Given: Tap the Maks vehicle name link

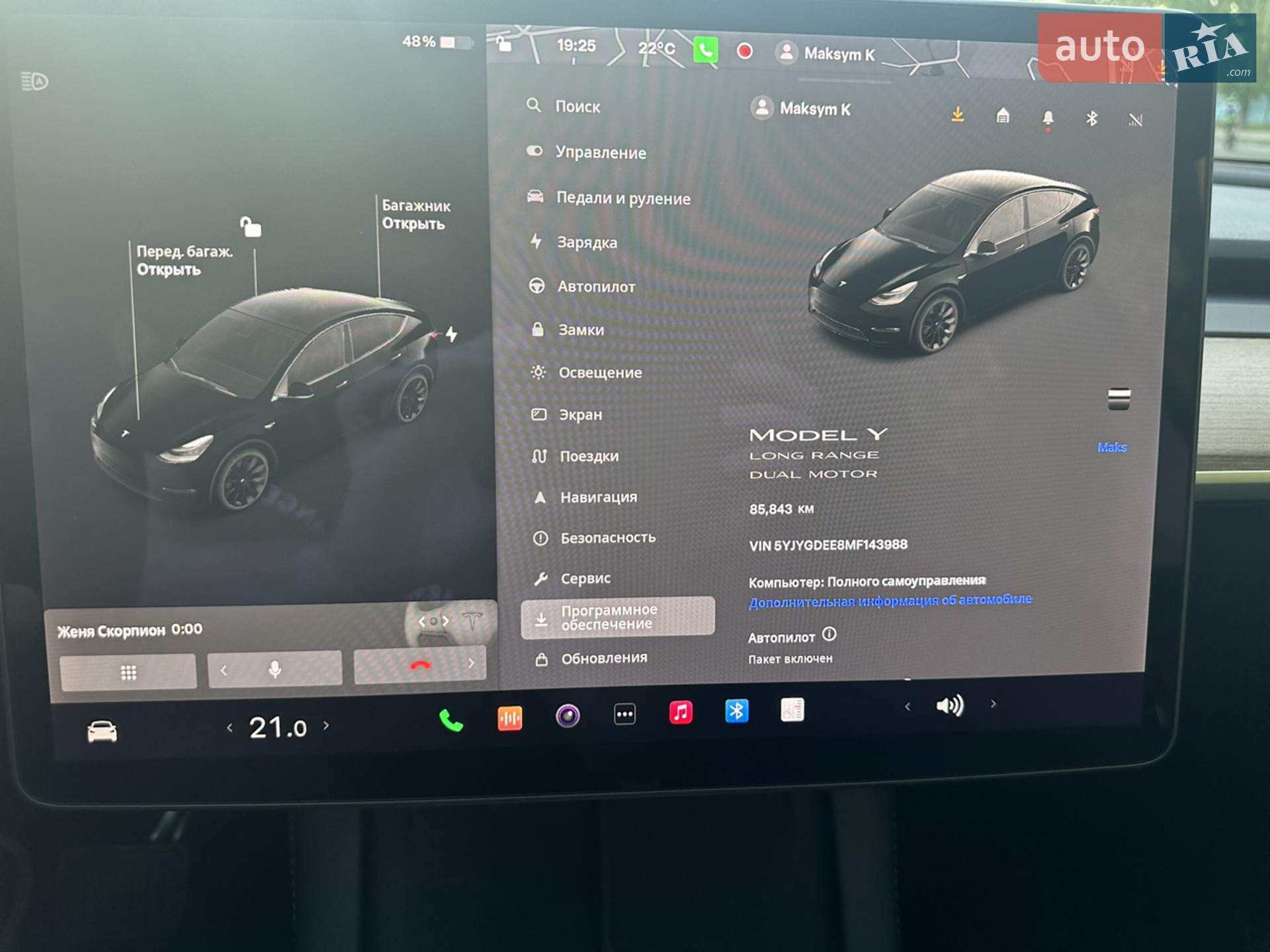Looking at the screenshot, I should point(1112,448).
